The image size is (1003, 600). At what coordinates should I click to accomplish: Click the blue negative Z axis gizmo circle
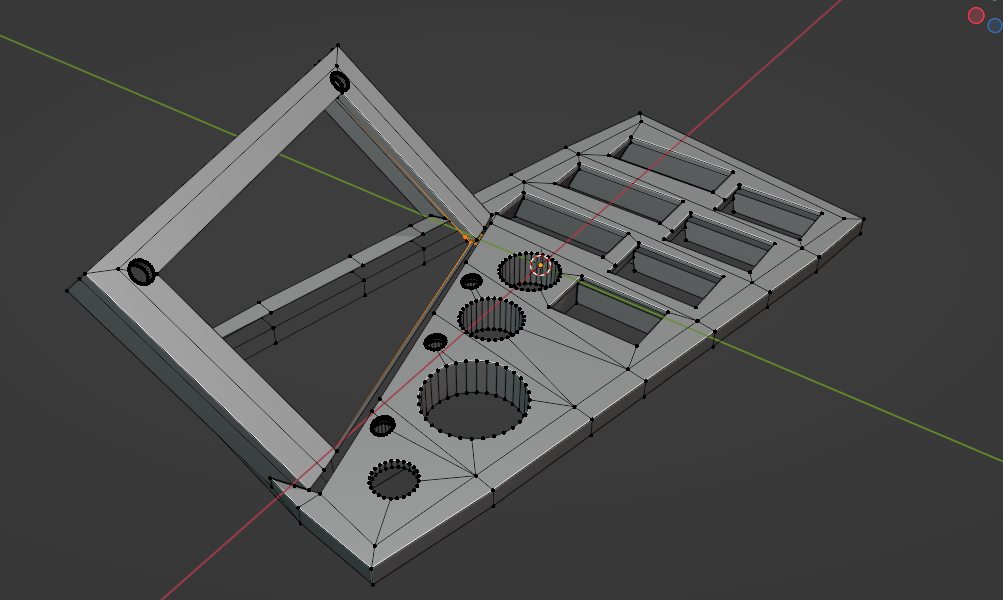point(995,26)
